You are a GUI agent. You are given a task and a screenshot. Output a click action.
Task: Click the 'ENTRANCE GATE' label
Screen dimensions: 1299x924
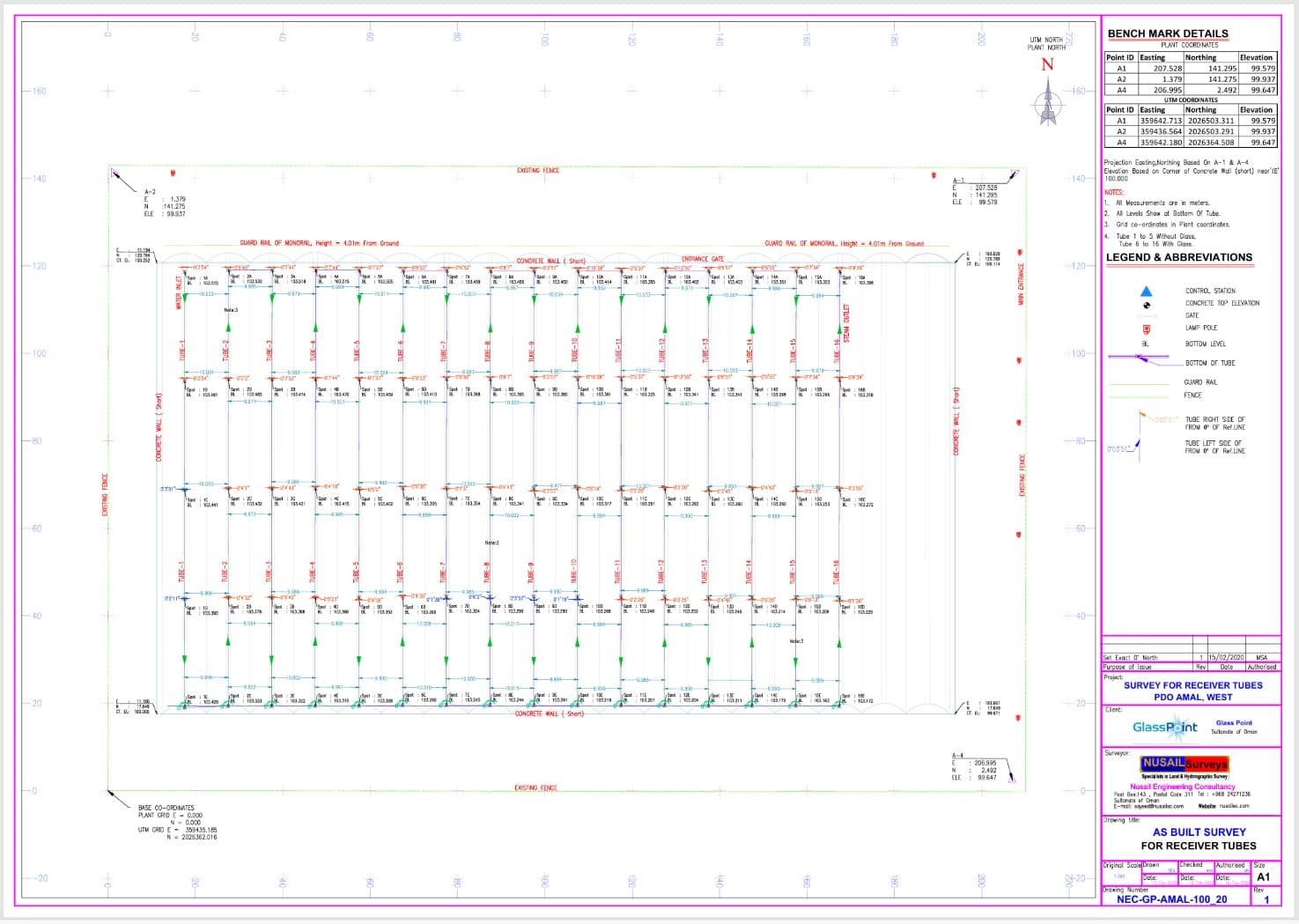[703, 259]
